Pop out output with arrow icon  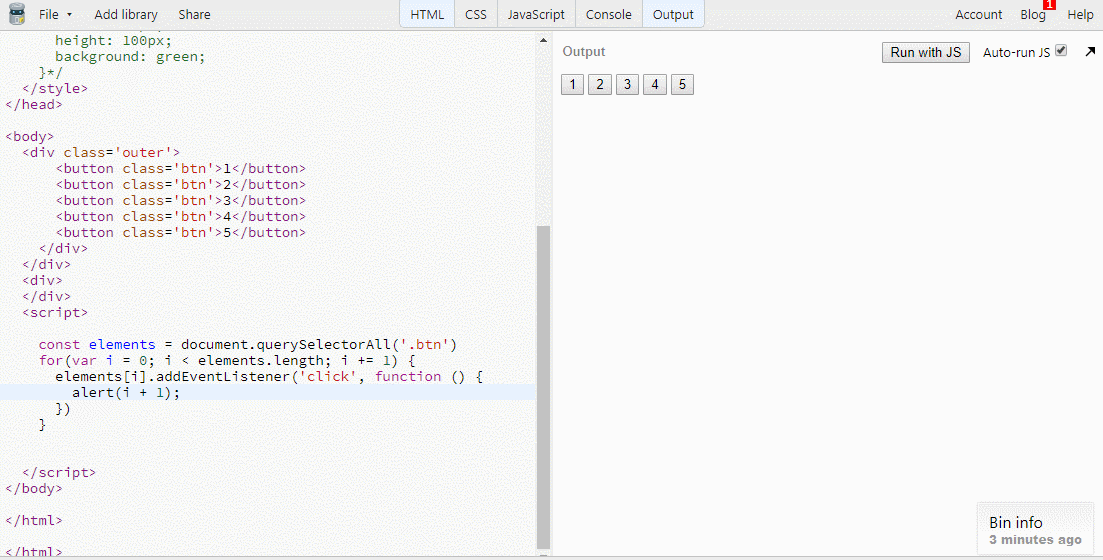pyautogui.click(x=1090, y=51)
